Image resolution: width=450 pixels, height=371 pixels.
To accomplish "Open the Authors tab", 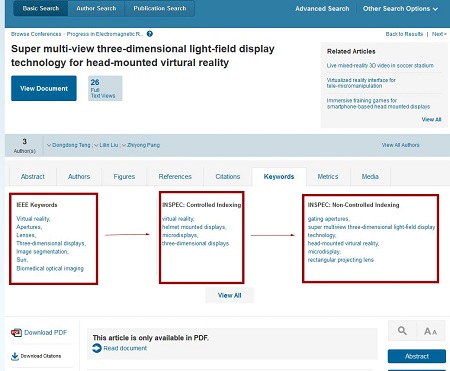I will pyautogui.click(x=79, y=176).
